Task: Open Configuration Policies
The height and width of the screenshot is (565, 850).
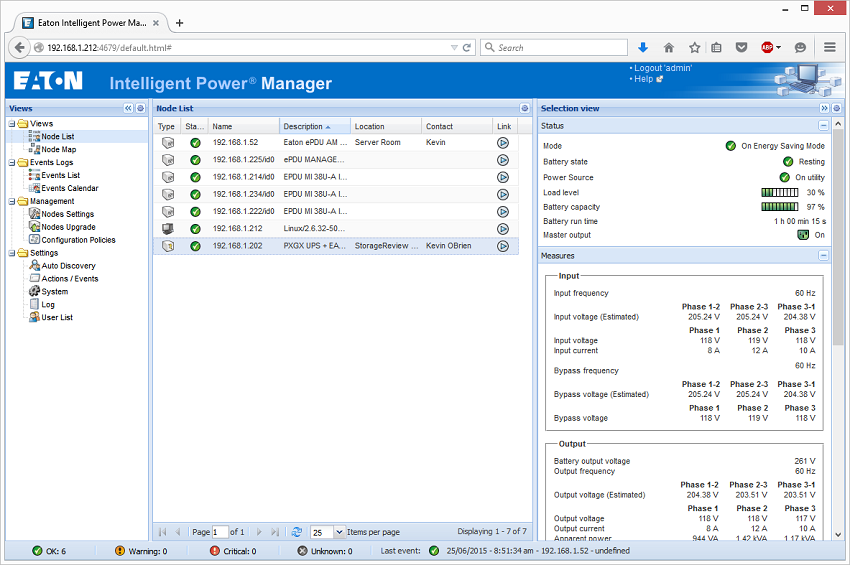Action: [x=78, y=240]
